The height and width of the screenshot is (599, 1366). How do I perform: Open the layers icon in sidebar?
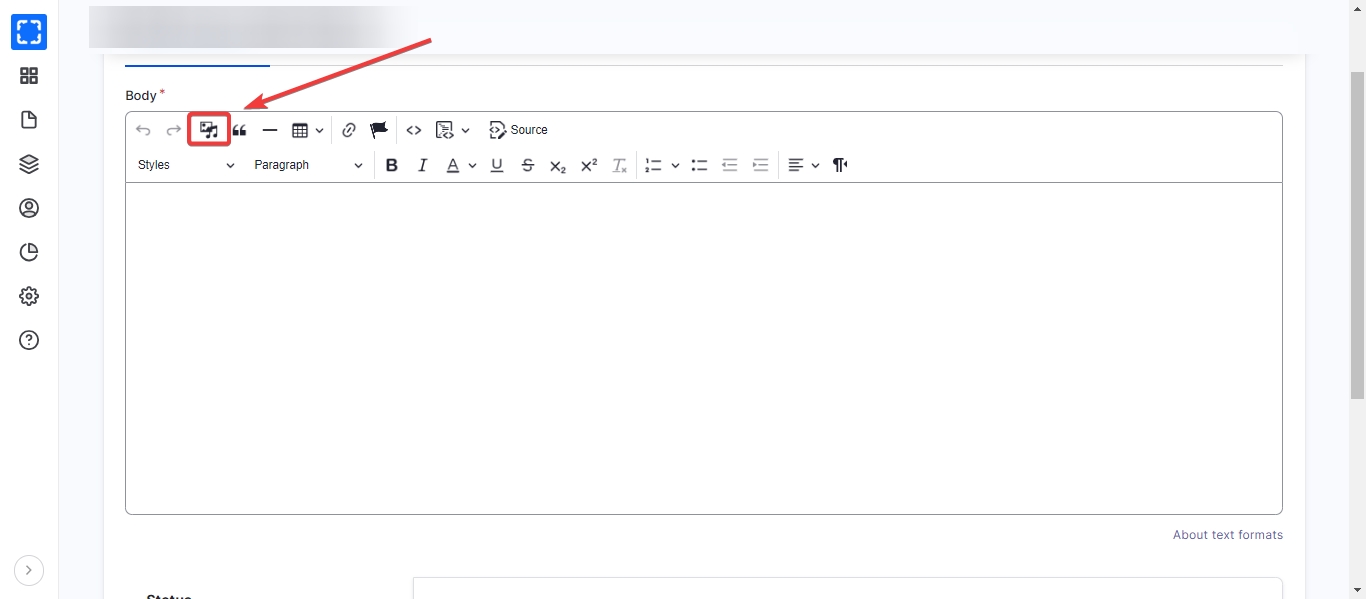click(29, 164)
